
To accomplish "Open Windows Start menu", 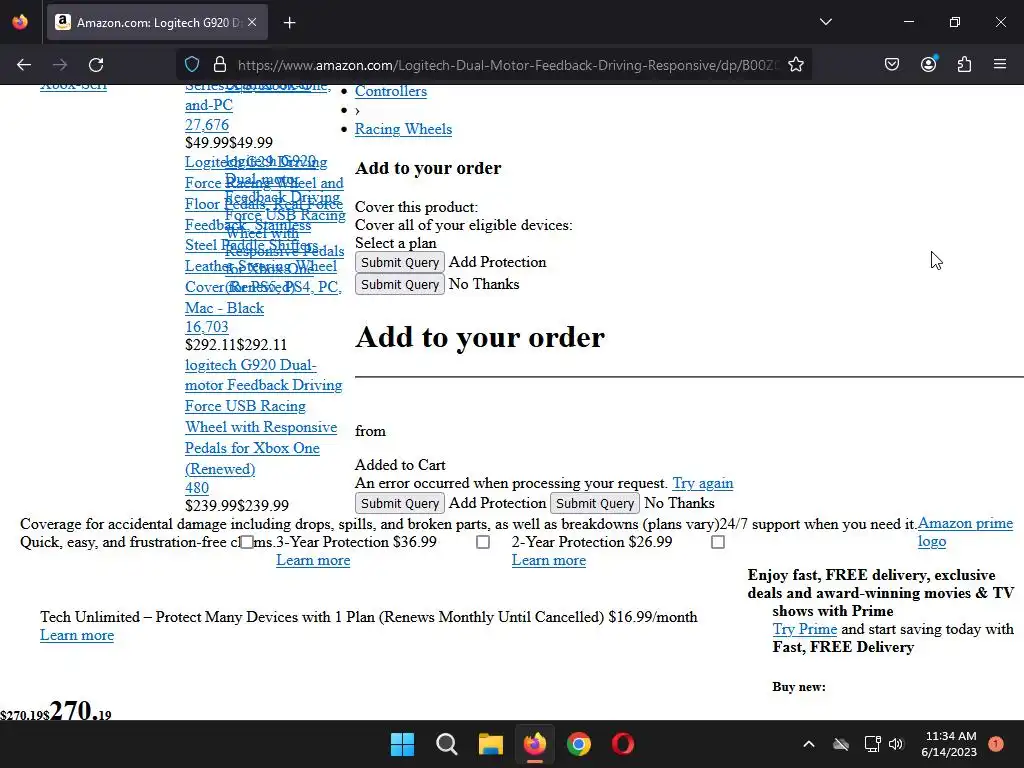I will click(x=402, y=744).
